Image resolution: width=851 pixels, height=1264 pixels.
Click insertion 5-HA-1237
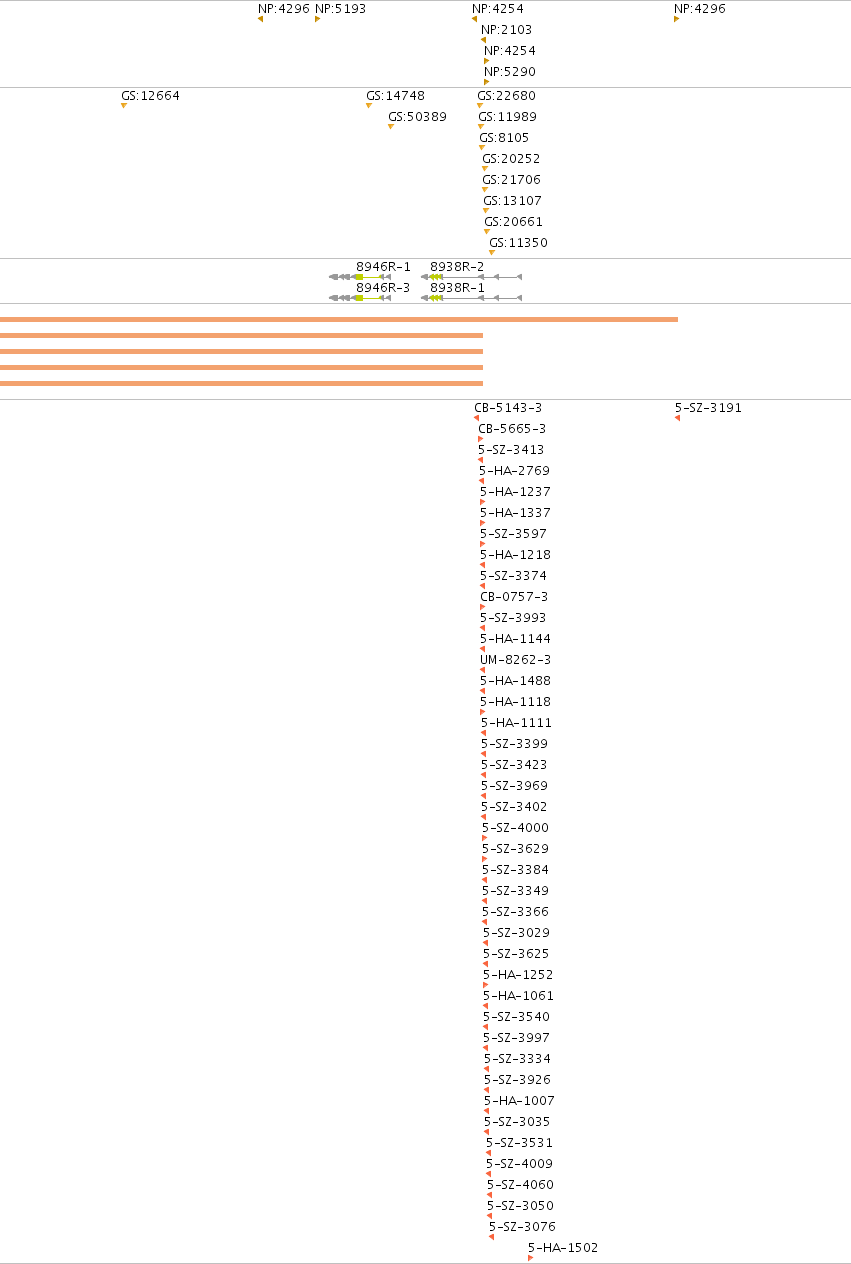[515, 493]
